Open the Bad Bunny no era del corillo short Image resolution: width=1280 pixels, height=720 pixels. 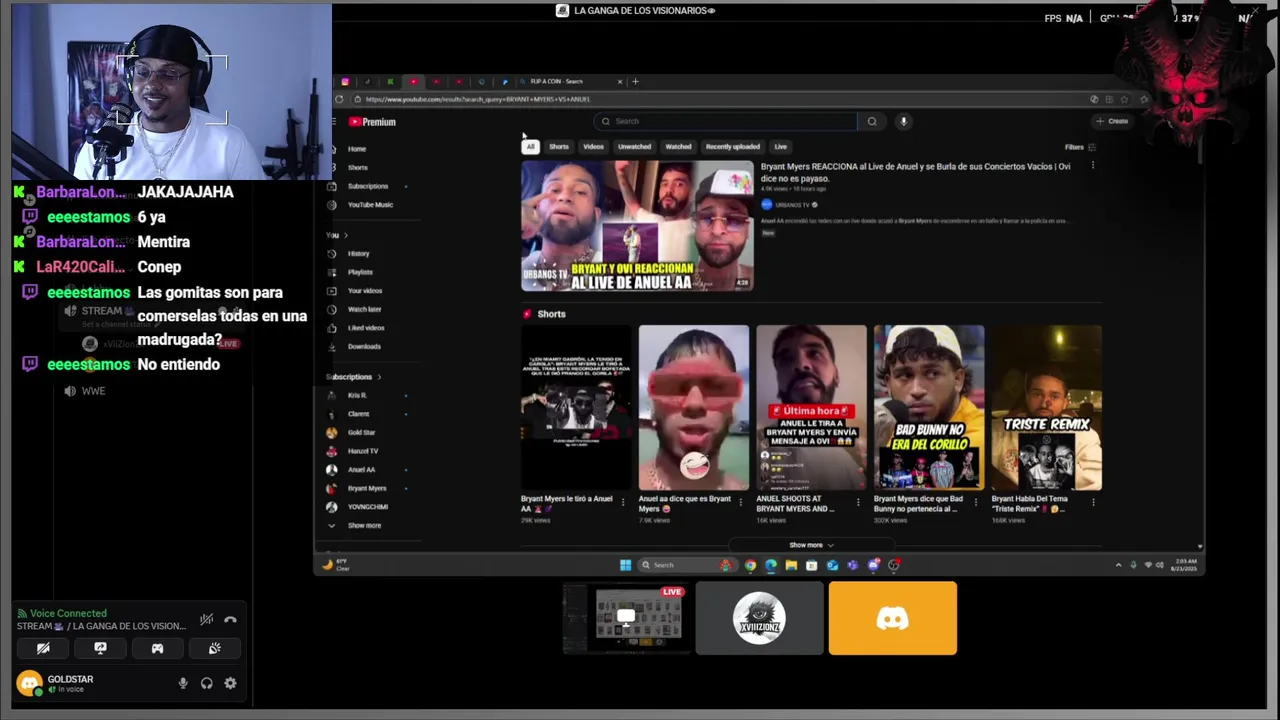tap(928, 408)
